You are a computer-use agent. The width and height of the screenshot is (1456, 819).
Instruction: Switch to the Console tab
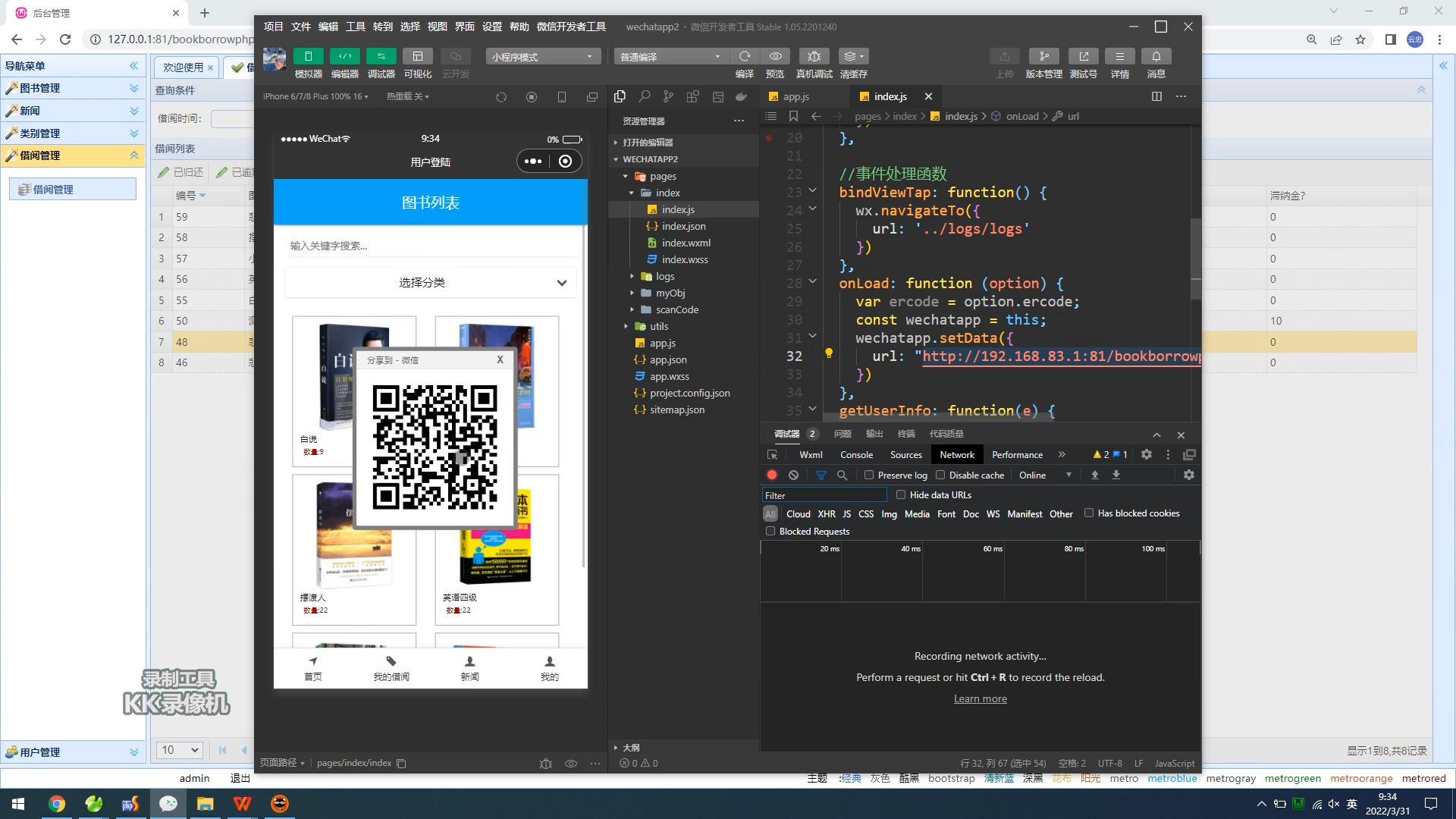[856, 454]
